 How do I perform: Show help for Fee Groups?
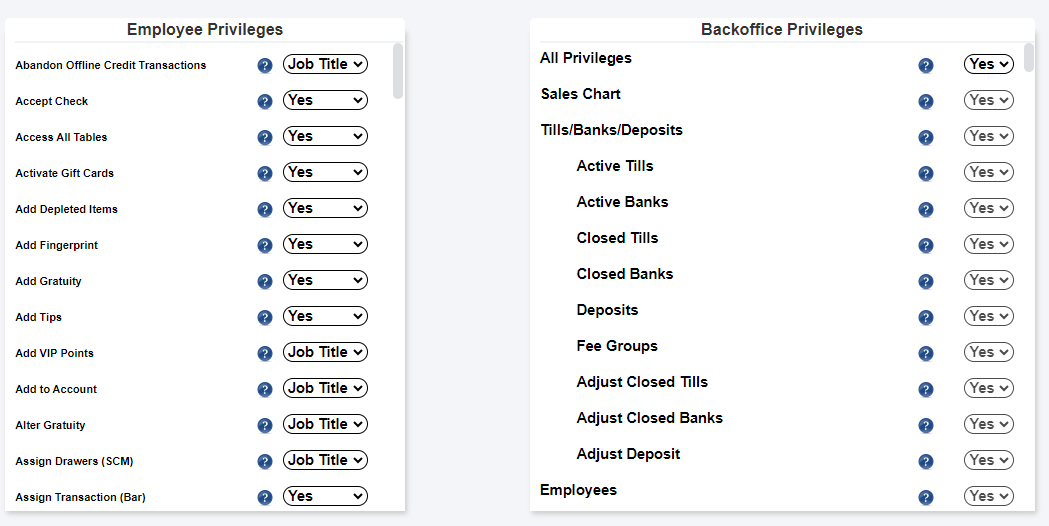coord(926,354)
